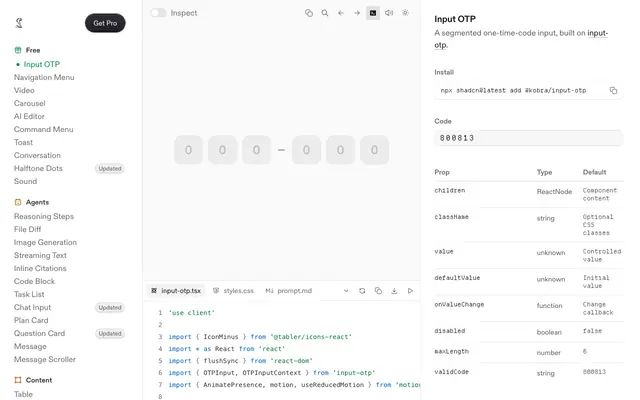Open the Message Scroller page
The width and height of the screenshot is (640, 400).
45,360
